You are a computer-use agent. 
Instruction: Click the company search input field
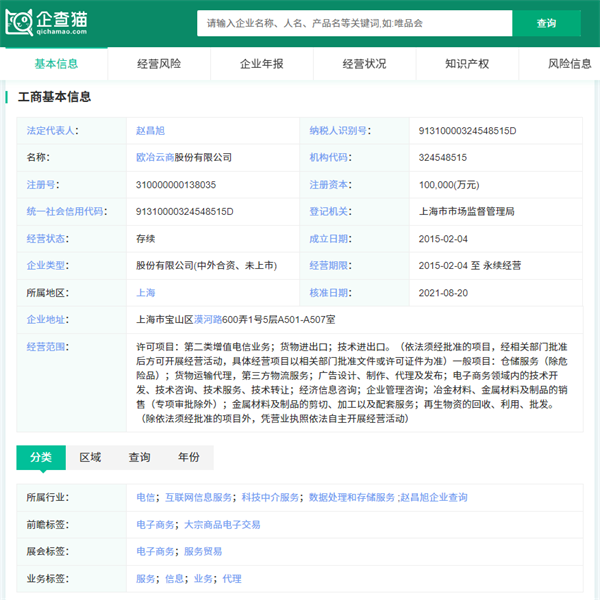(355, 23)
